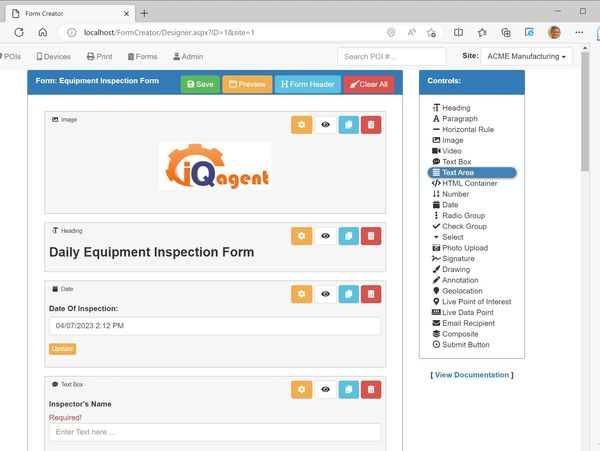Click the Date Of Inspection input field
The image size is (600, 451).
[215, 326]
